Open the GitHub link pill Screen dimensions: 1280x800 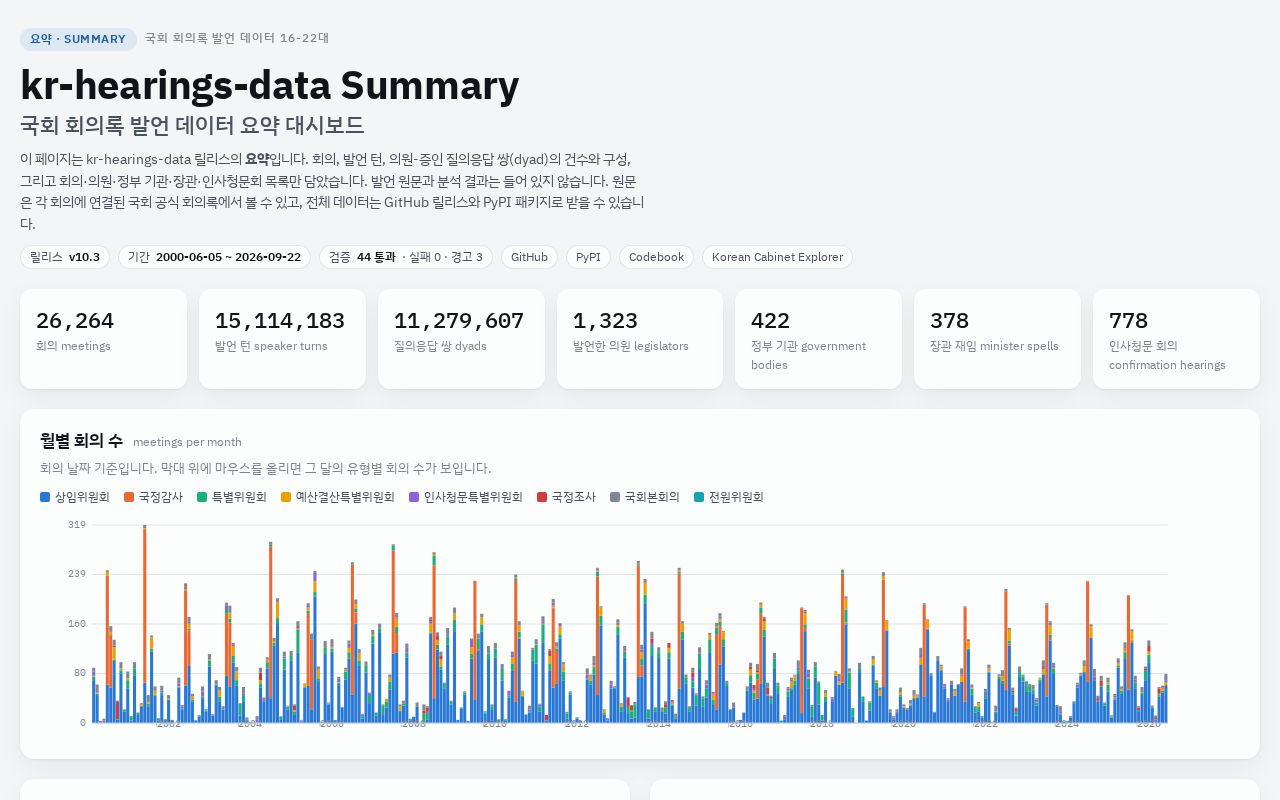click(529, 257)
